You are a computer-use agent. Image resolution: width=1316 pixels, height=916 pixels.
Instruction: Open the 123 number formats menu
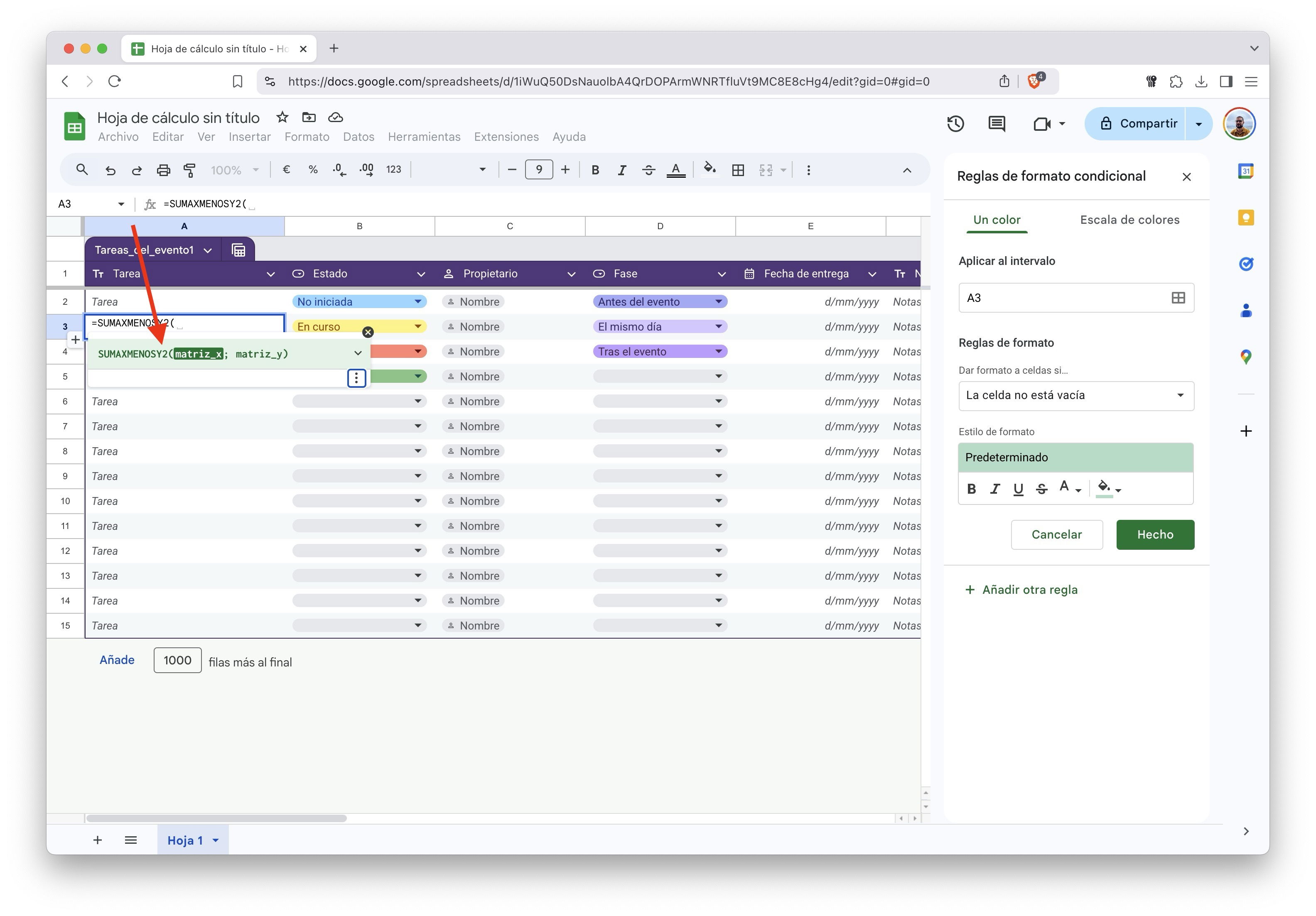393,169
